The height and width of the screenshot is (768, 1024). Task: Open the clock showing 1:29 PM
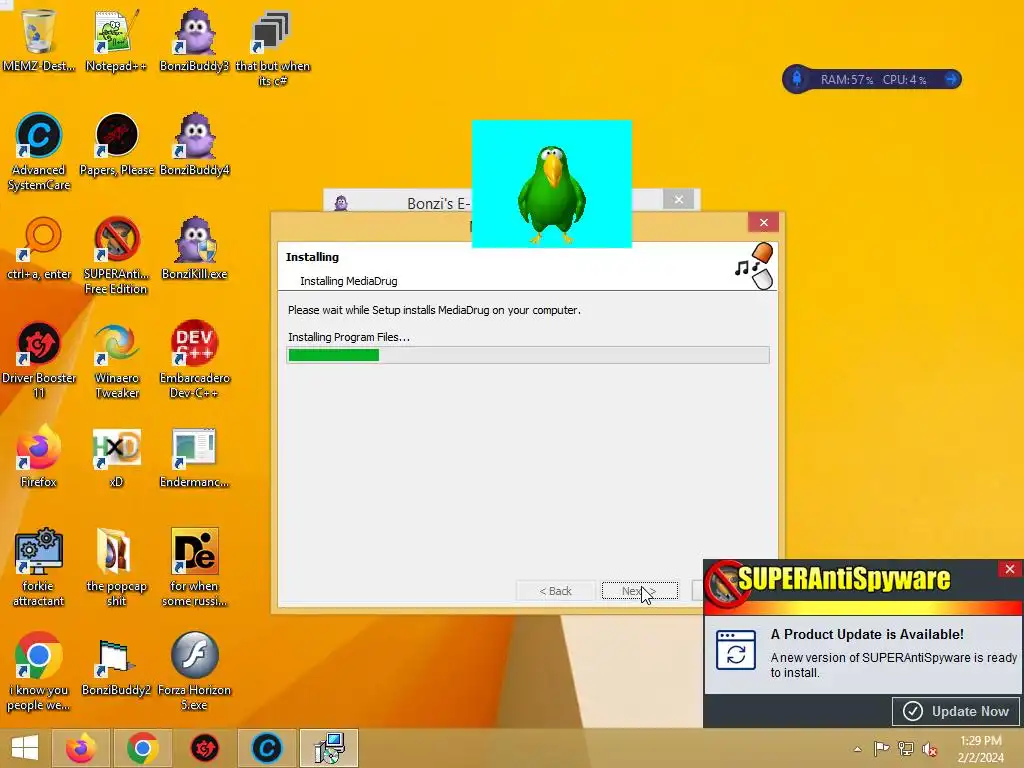click(x=980, y=749)
